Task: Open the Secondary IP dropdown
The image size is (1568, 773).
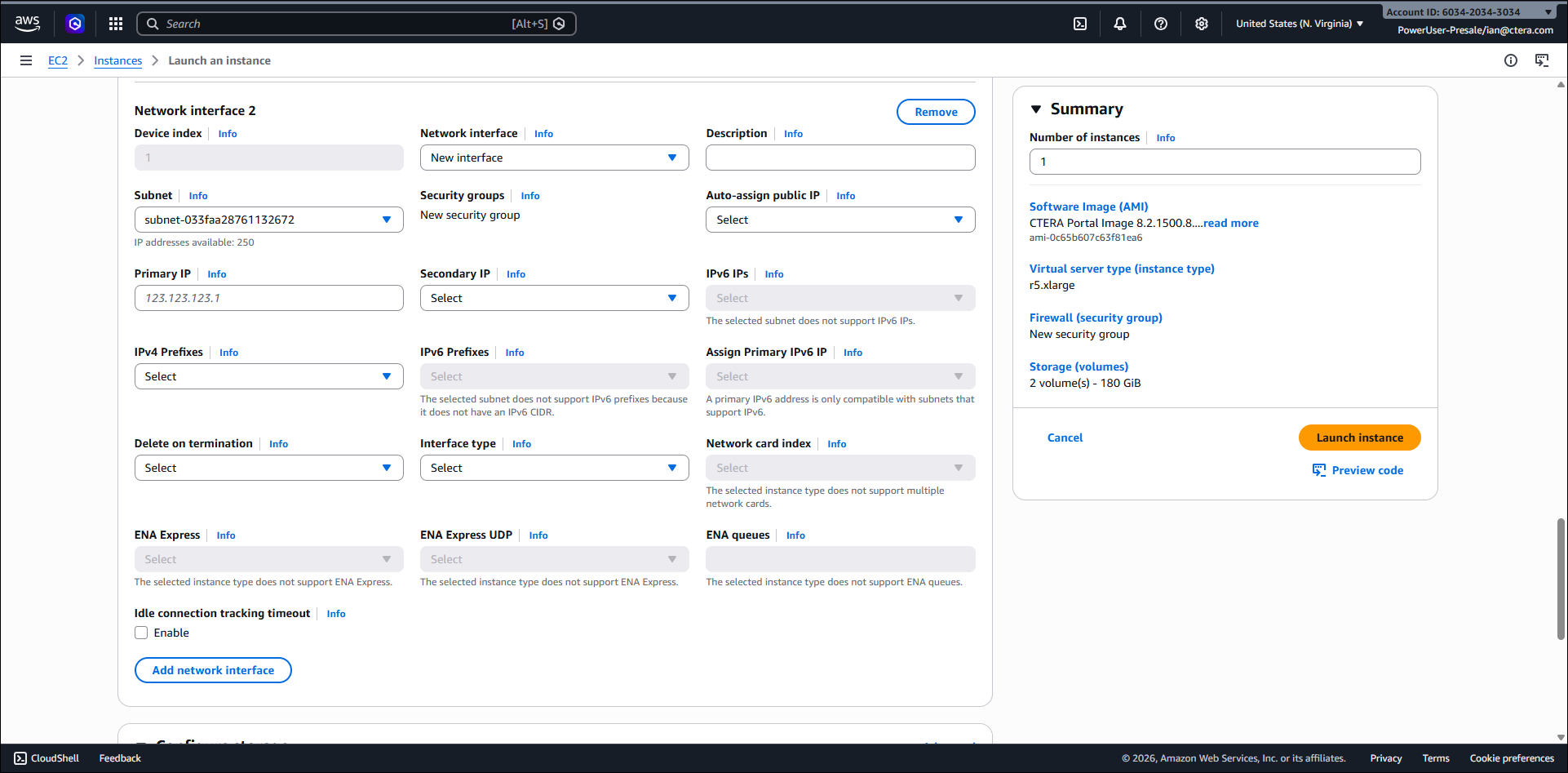Action: coord(555,298)
